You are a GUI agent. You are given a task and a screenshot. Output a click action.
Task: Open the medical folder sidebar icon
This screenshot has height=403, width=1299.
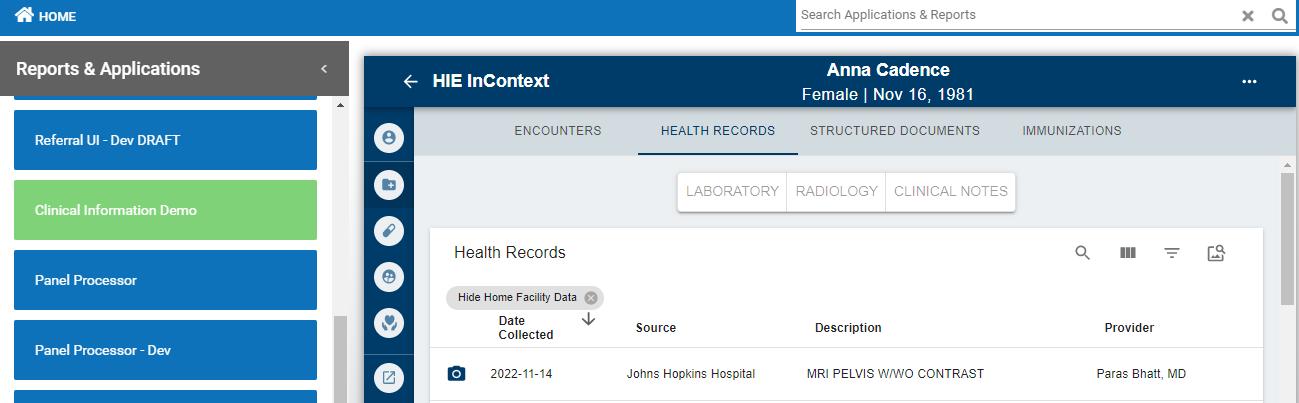(x=389, y=185)
